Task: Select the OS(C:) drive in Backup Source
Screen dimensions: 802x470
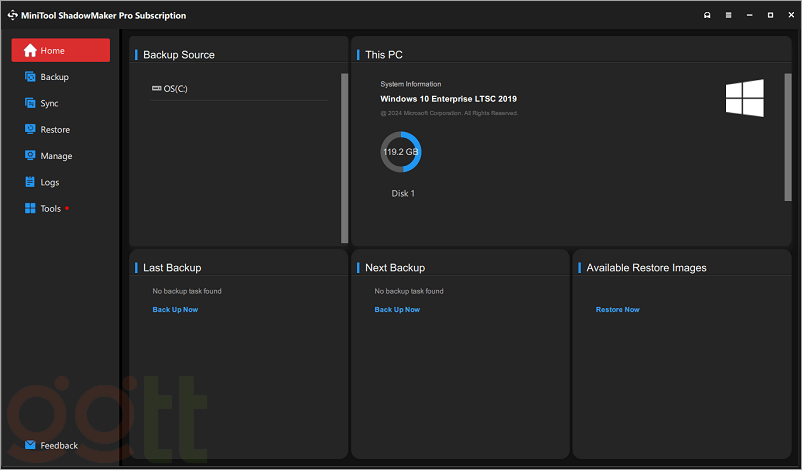Action: click(x=175, y=89)
